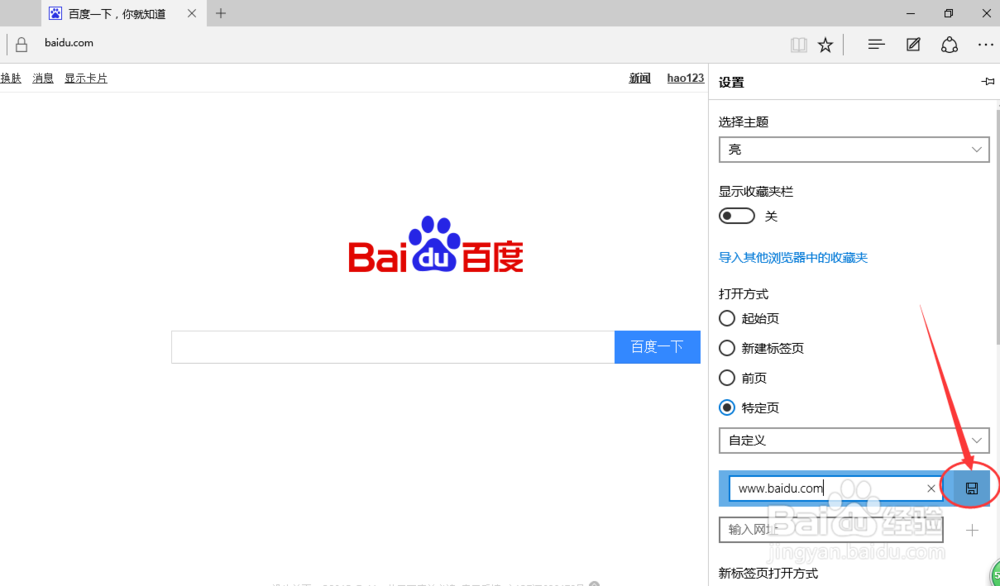Click the 消息 link
Viewport: 1000px width, 586px height.
[43, 78]
